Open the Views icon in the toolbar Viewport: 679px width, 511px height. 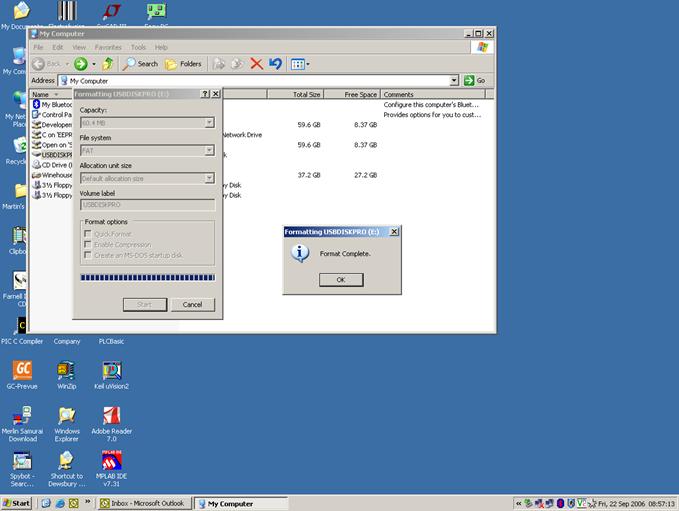coord(300,65)
